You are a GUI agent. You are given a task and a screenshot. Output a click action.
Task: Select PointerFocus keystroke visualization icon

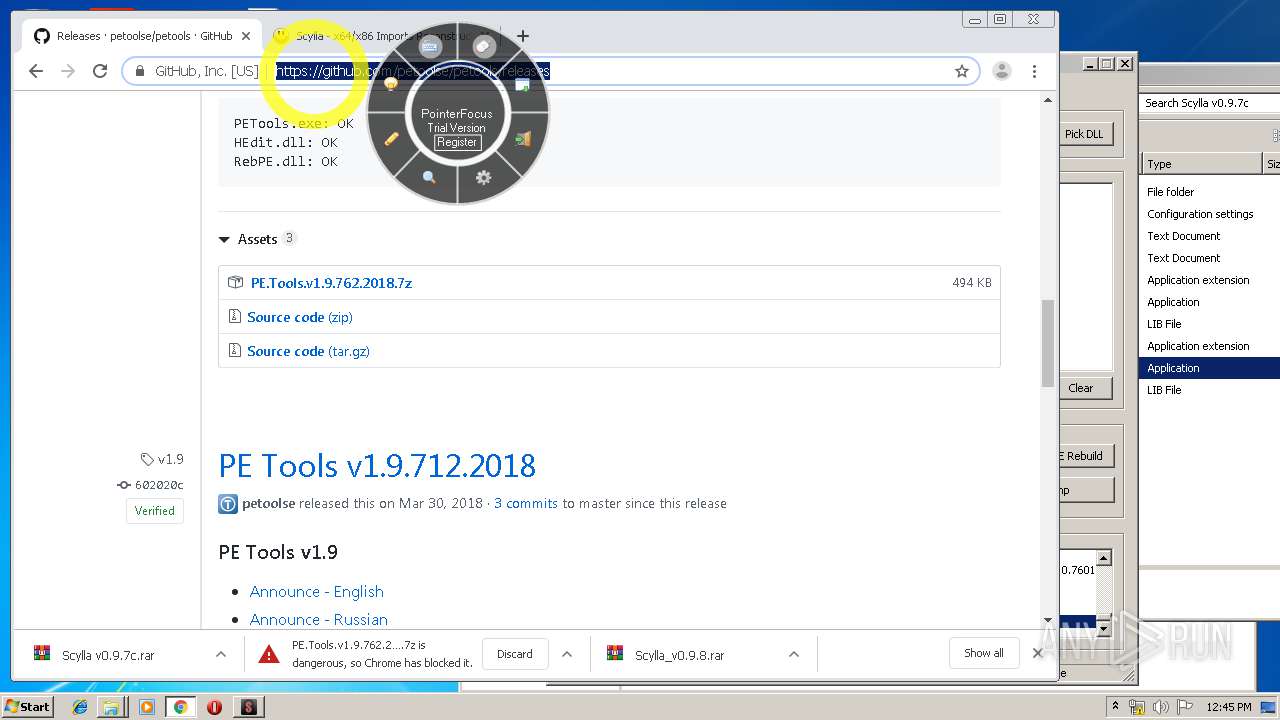click(x=431, y=47)
